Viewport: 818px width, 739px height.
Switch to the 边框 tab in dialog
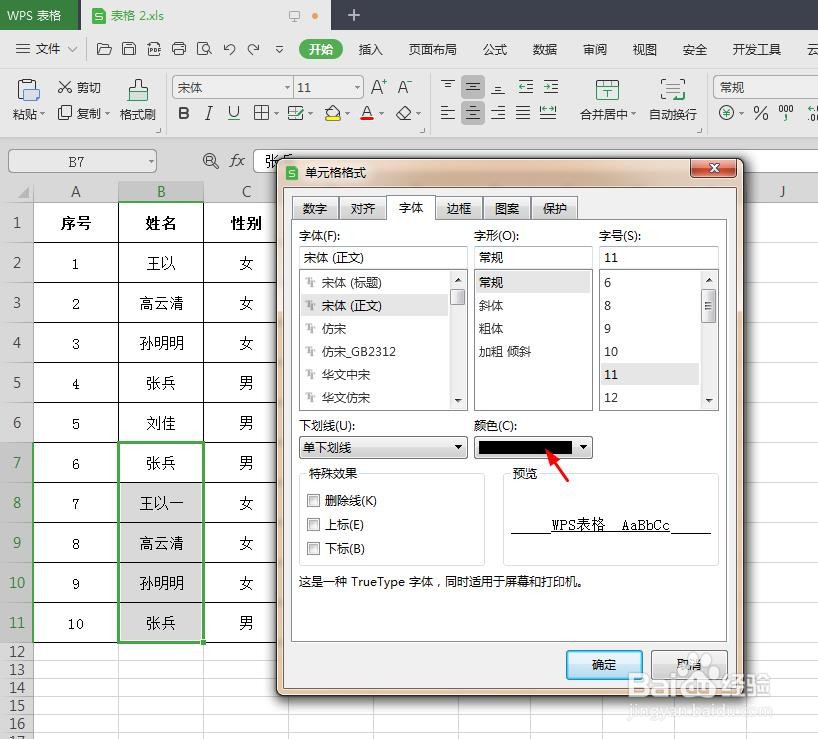pos(458,208)
